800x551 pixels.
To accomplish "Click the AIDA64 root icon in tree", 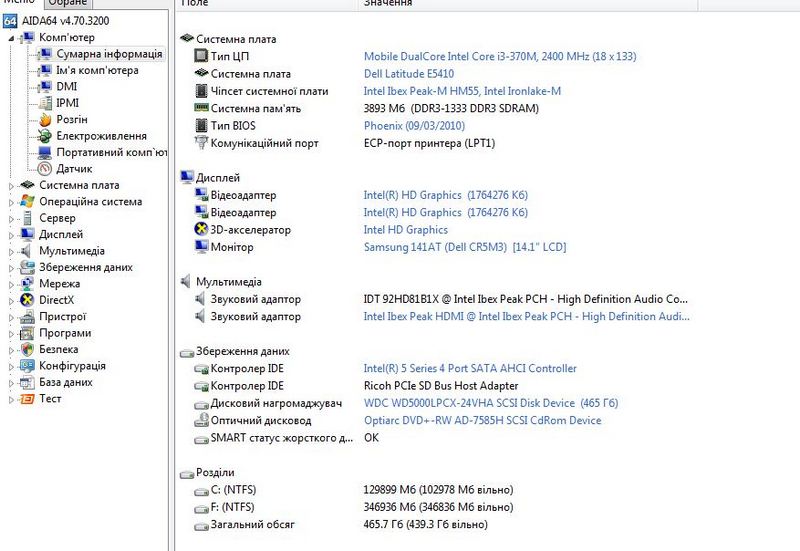I will [11, 21].
